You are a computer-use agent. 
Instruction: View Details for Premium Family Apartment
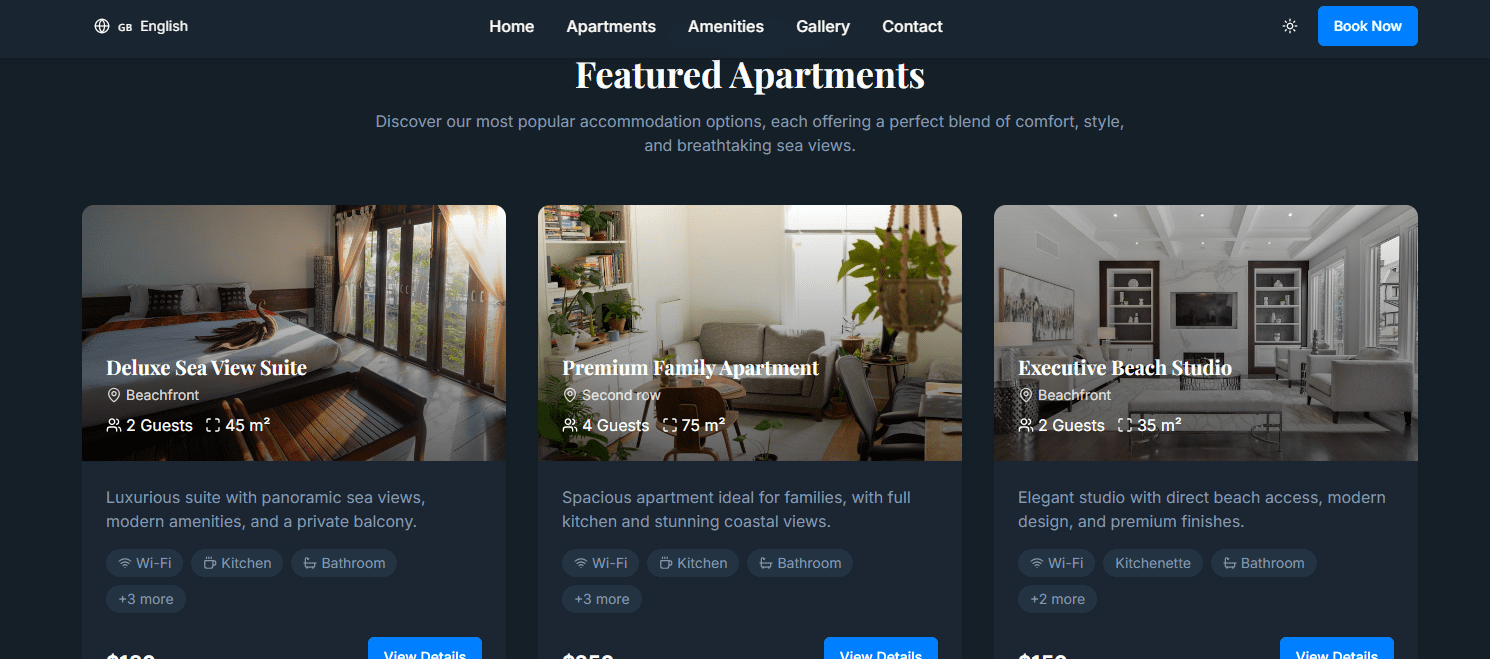[881, 648]
